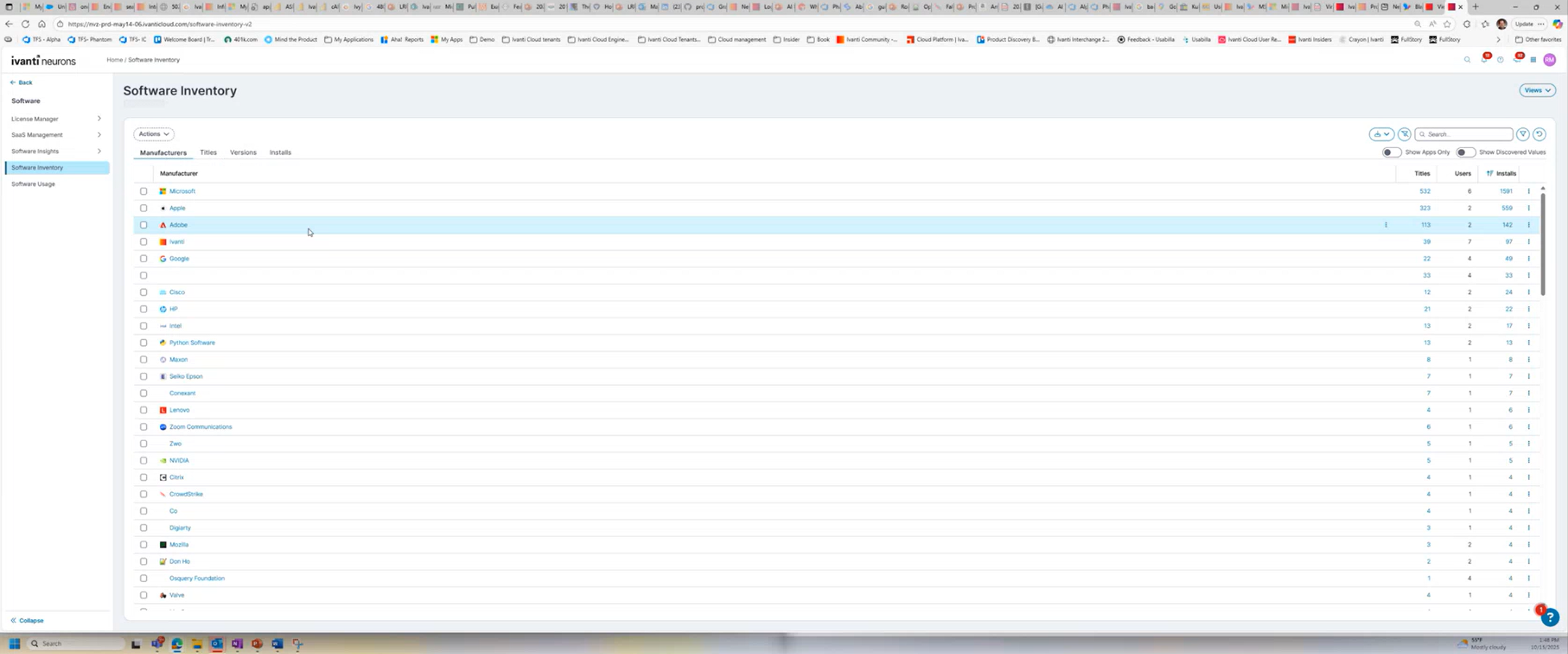
Task: Open the Views dropdown
Action: pos(1537,90)
